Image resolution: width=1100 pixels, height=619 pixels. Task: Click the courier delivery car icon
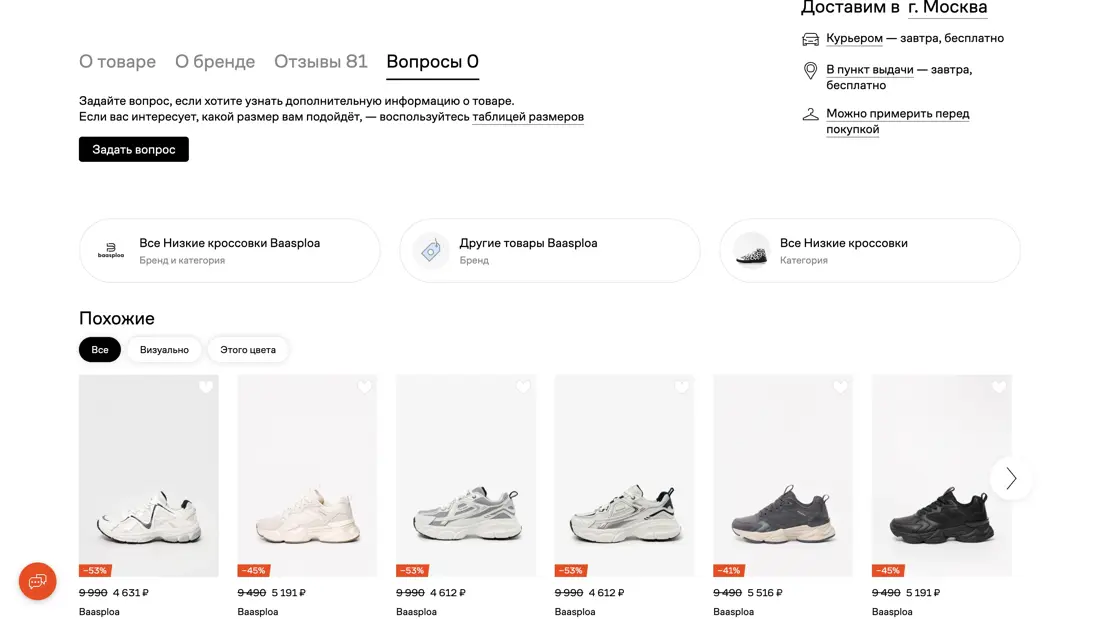pos(811,39)
